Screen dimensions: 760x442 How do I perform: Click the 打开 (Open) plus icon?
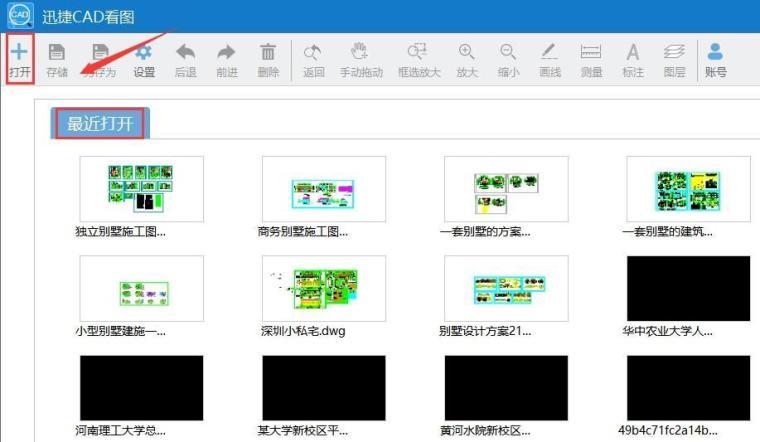pyautogui.click(x=19, y=52)
